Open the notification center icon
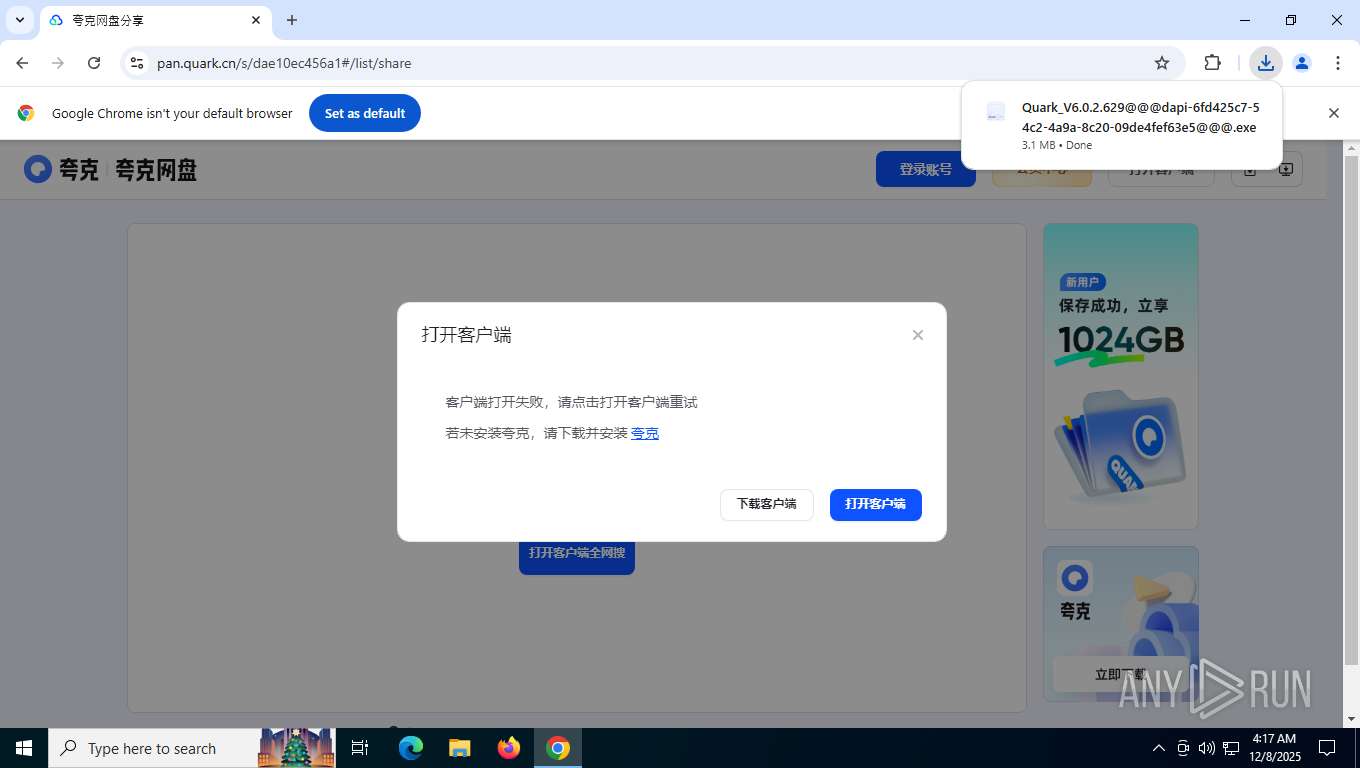 tap(1327, 748)
